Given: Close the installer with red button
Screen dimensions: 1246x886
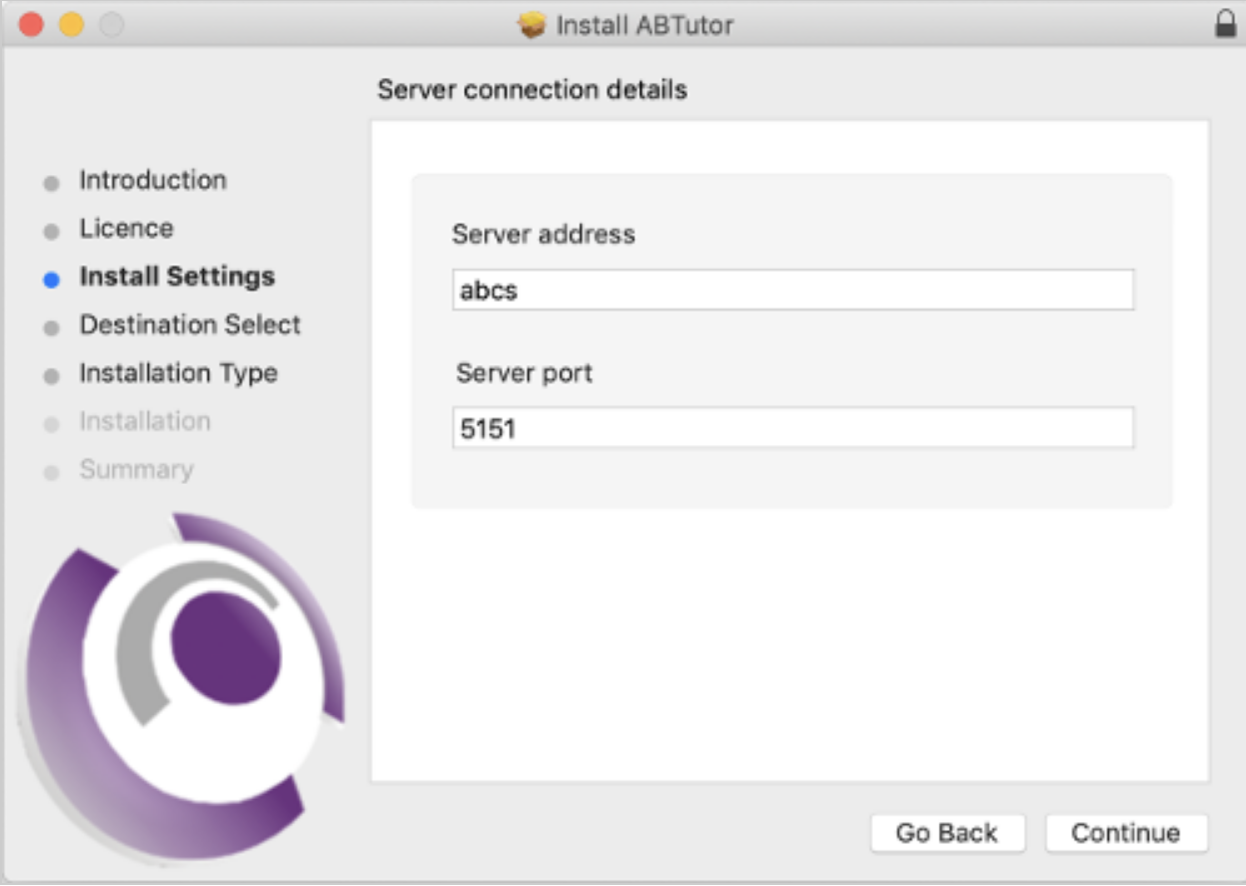Looking at the screenshot, I should click(x=32, y=24).
